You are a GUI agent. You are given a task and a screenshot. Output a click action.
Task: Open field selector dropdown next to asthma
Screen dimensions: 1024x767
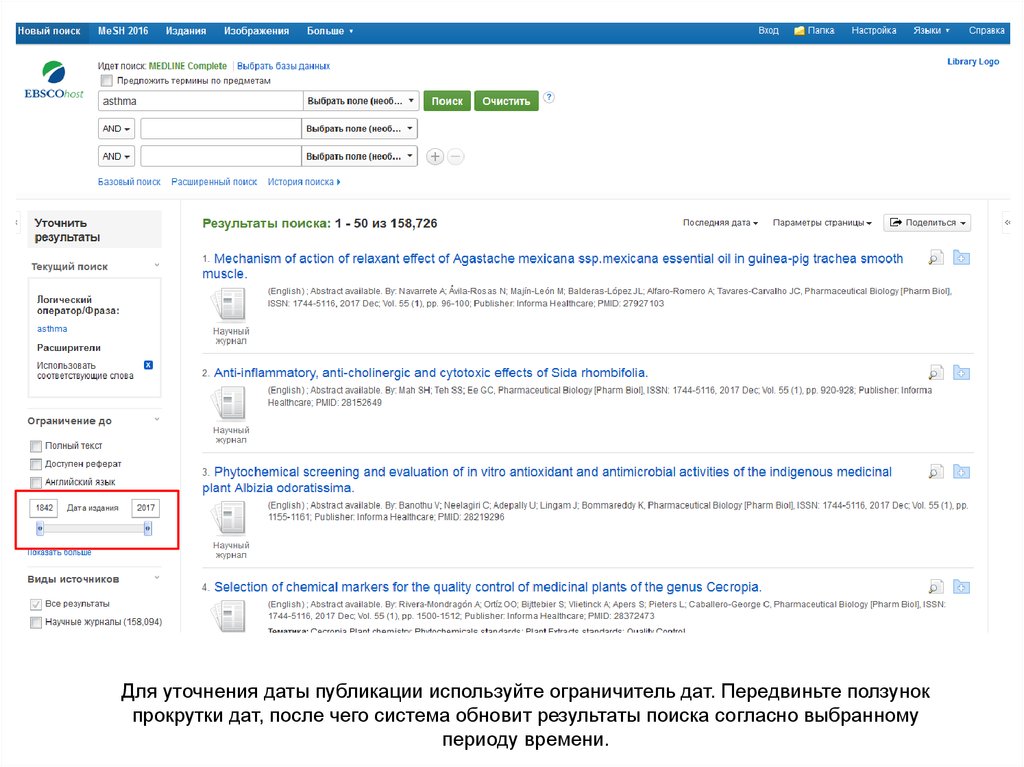click(x=361, y=101)
